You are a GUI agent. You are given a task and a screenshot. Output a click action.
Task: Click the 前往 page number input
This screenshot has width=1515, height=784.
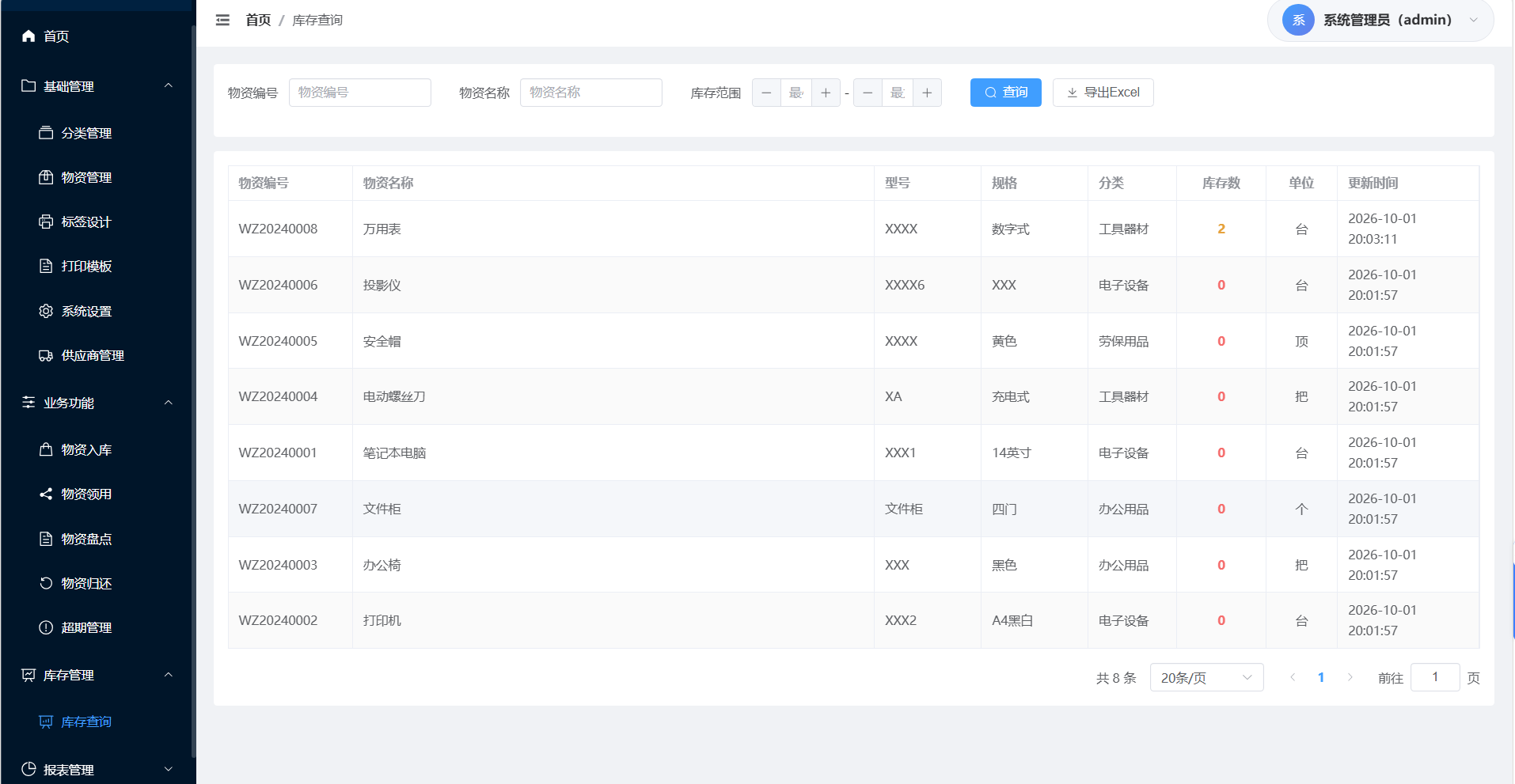(1434, 677)
